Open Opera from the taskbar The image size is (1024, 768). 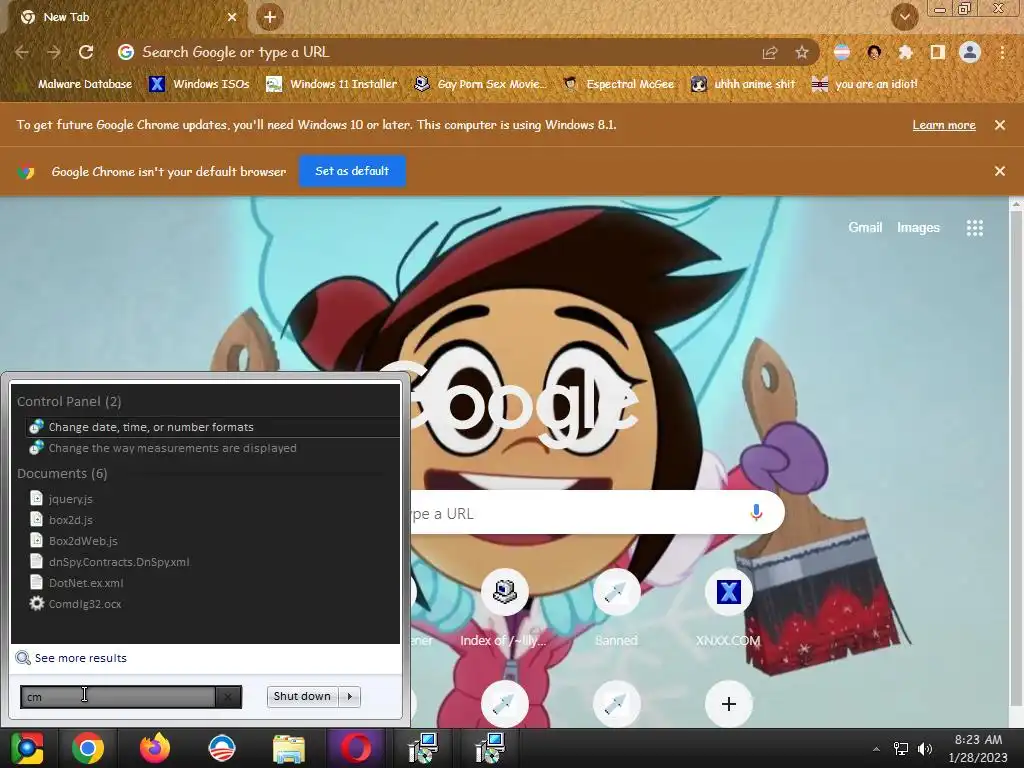356,748
